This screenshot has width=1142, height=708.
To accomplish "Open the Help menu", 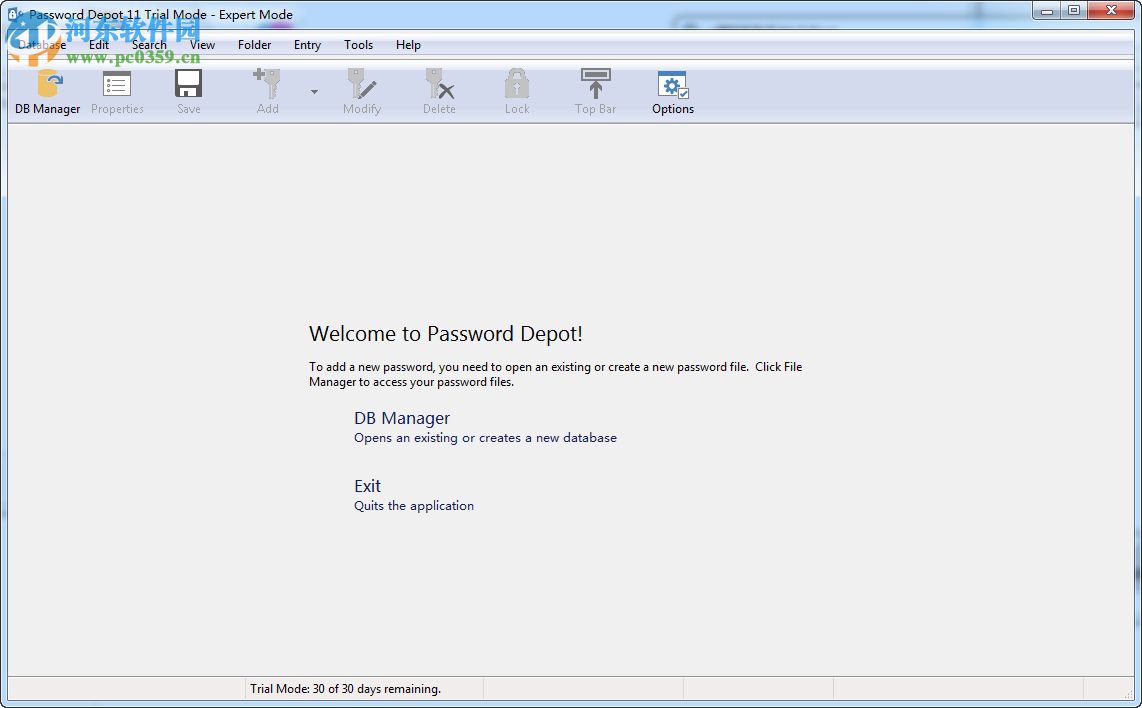I will click(408, 45).
